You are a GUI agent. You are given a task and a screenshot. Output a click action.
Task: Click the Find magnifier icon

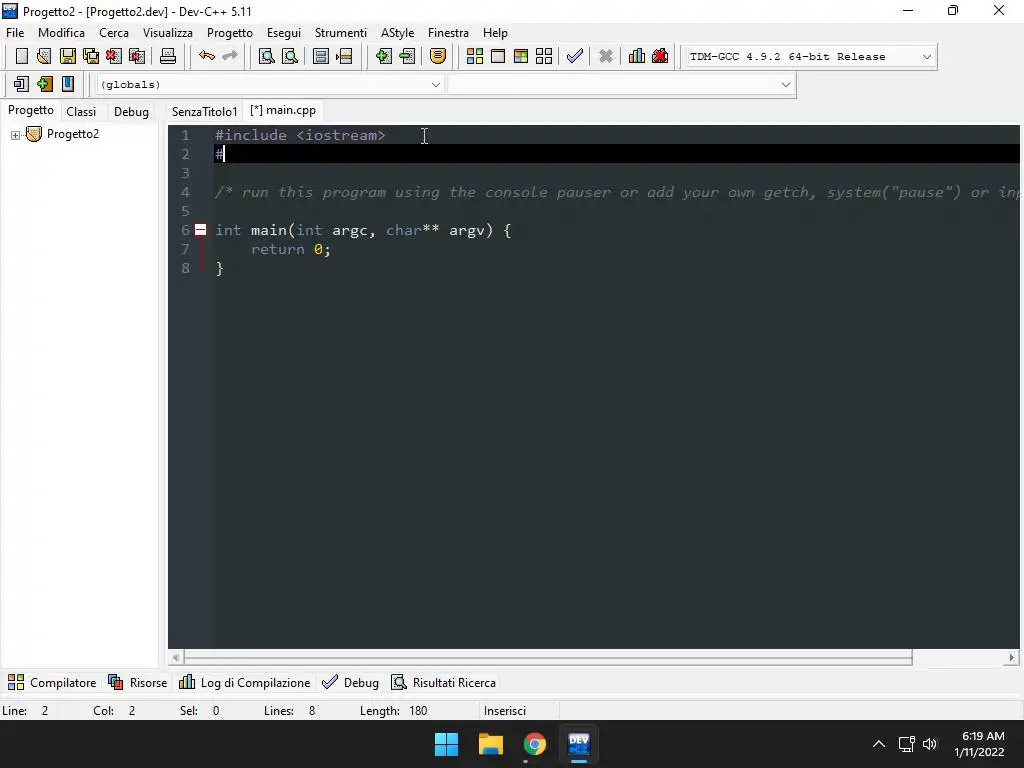[x=266, y=56]
